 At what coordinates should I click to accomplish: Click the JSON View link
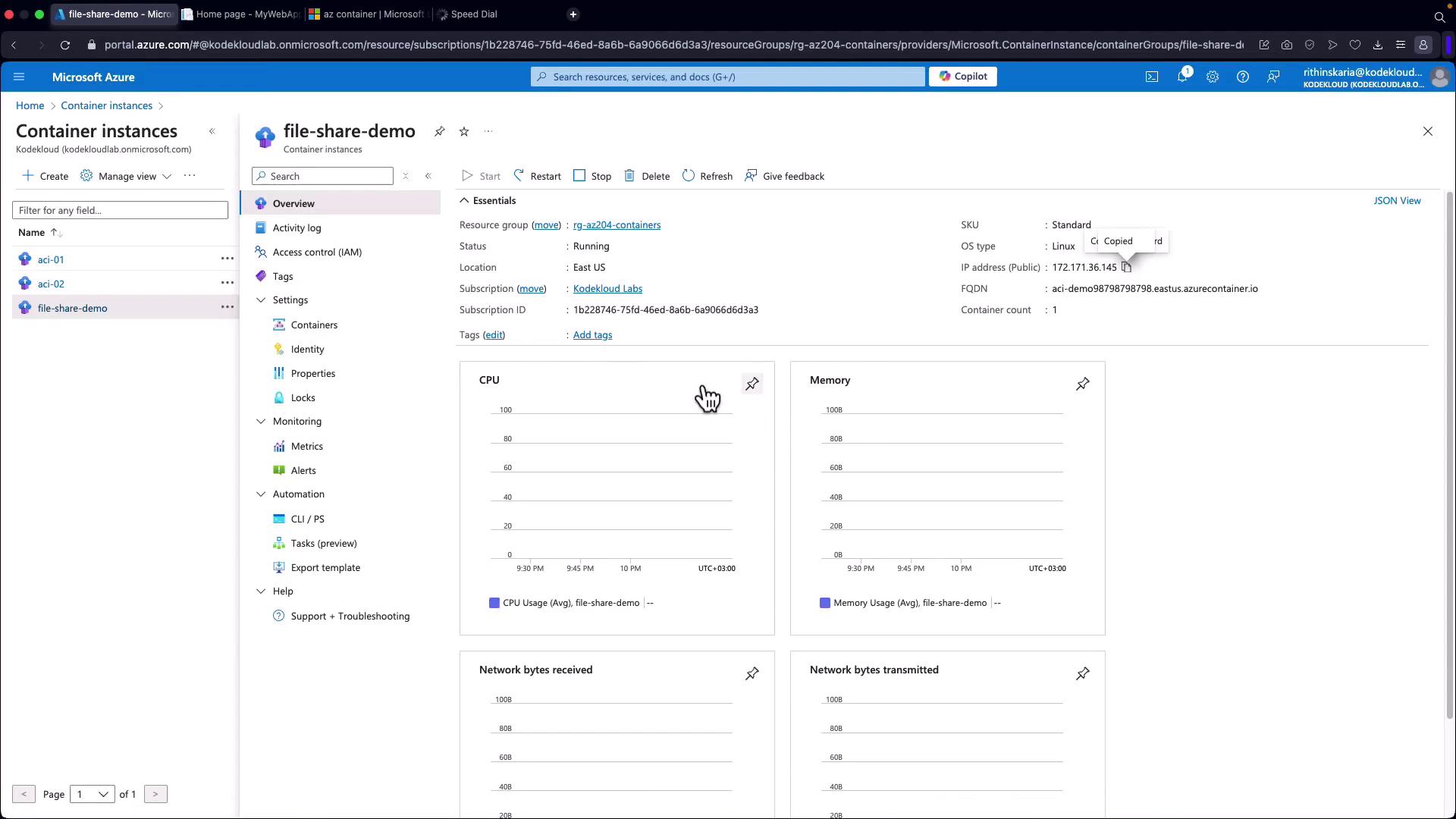click(x=1397, y=201)
